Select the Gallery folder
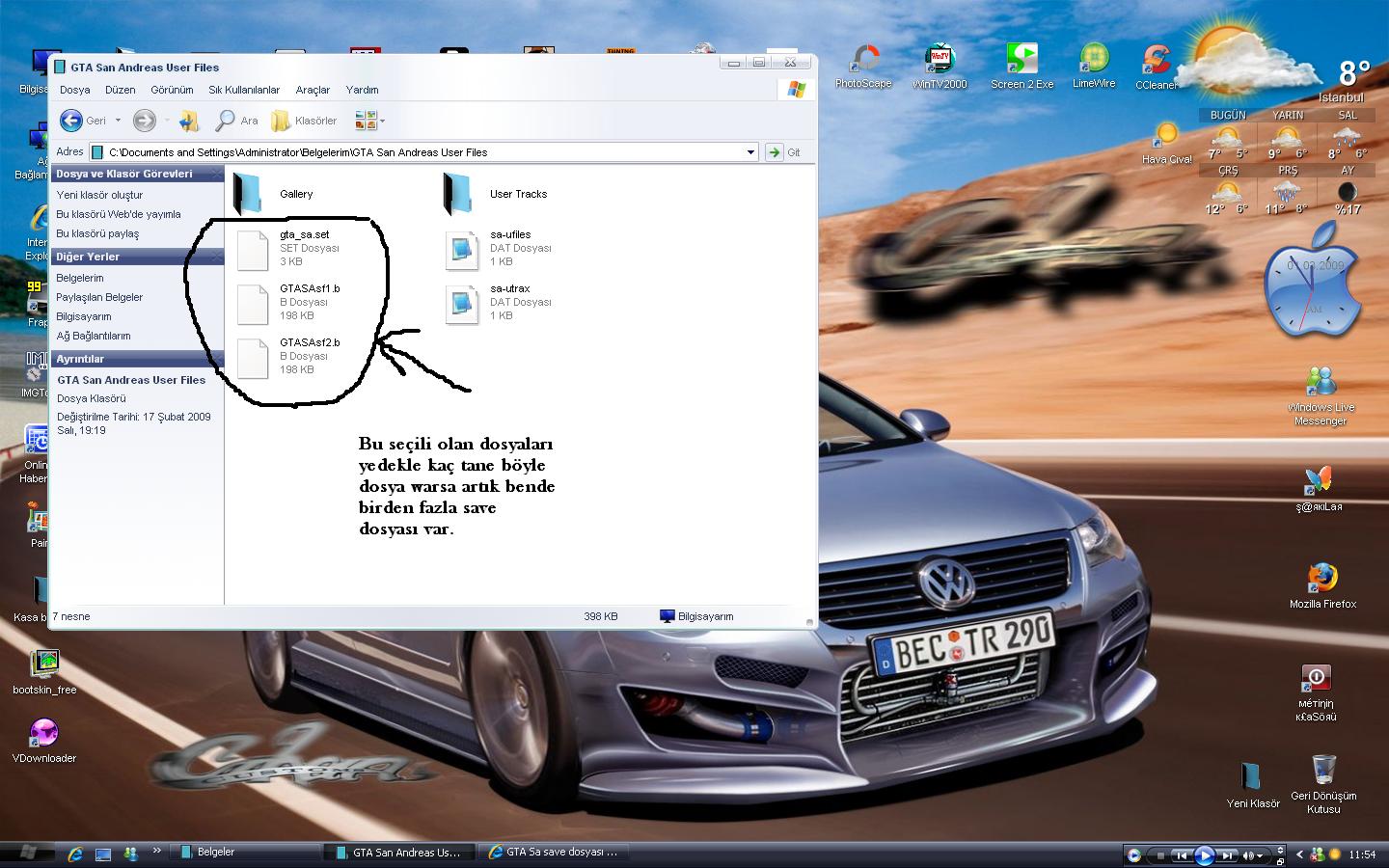This screenshot has width=1389, height=868. [274, 194]
